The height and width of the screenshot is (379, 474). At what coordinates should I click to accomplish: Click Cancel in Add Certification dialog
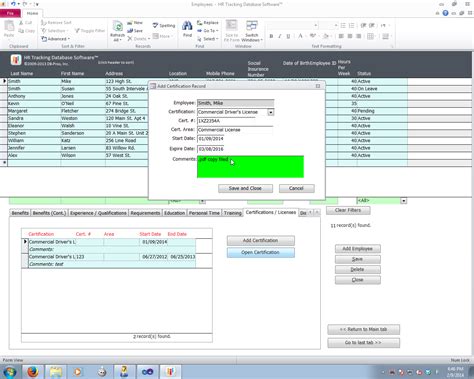point(296,188)
